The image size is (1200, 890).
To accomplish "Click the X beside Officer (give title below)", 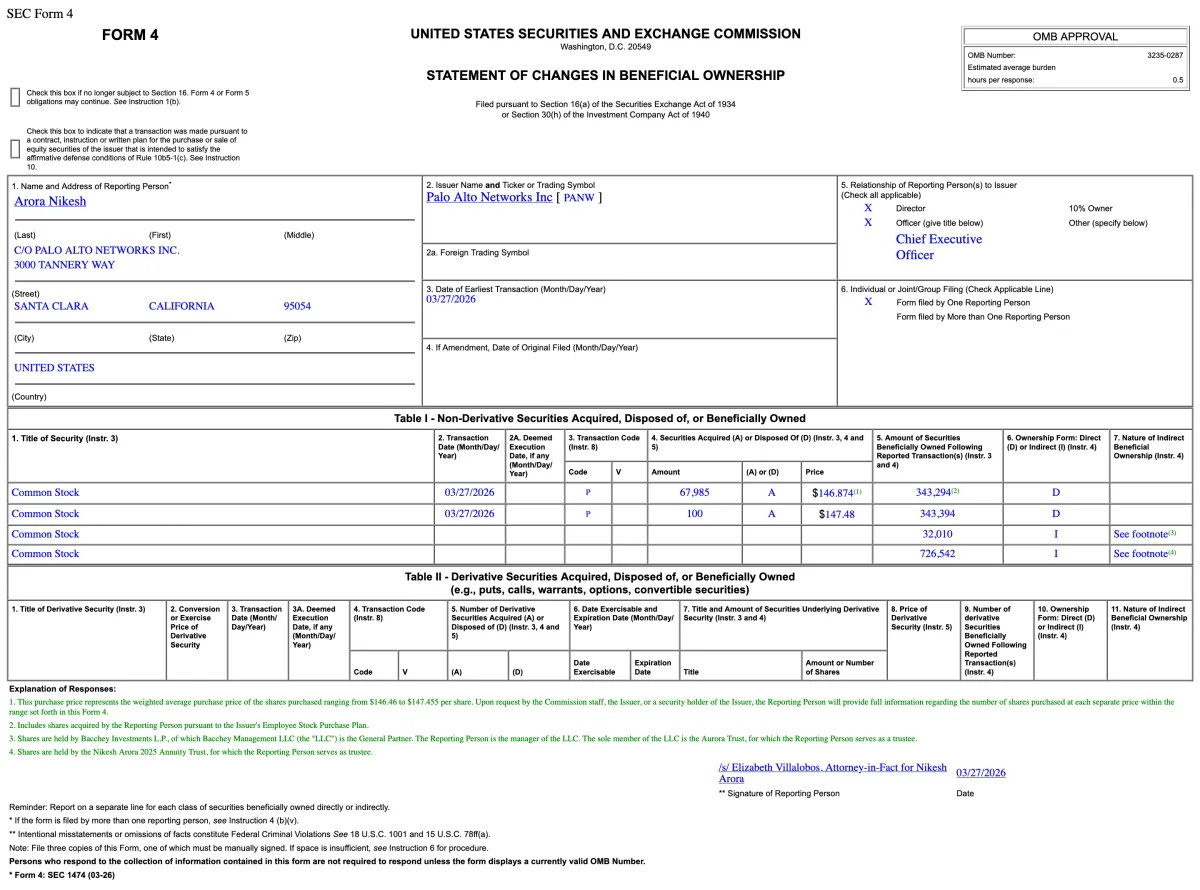I will (x=868, y=223).
